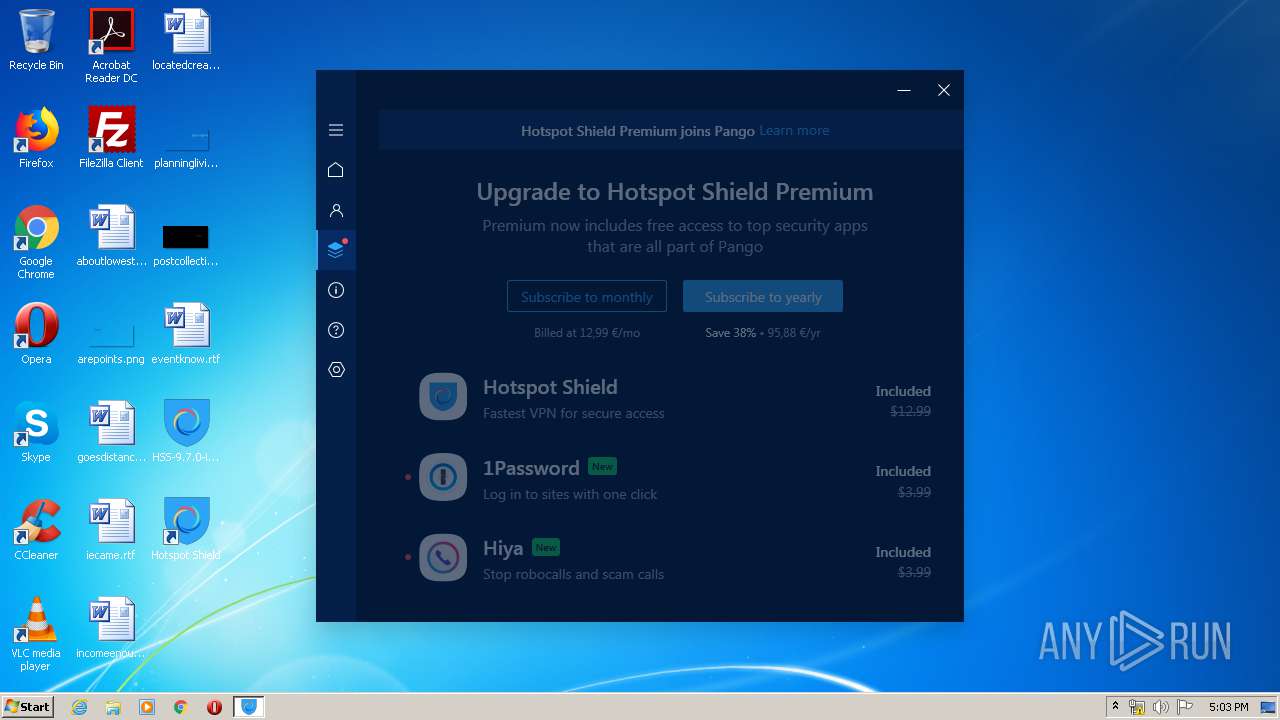Viewport: 1280px width, 720px height.
Task: Open Google Chrome desktop shortcut
Action: click(x=36, y=242)
